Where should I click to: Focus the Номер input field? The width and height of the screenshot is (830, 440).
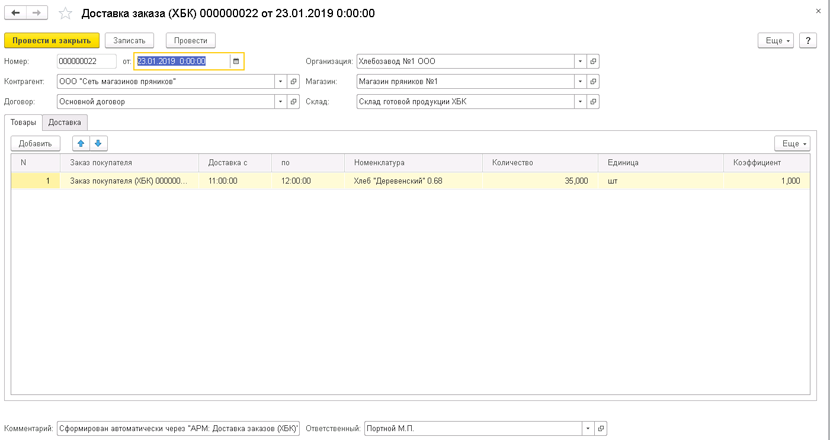pyautogui.click(x=87, y=61)
